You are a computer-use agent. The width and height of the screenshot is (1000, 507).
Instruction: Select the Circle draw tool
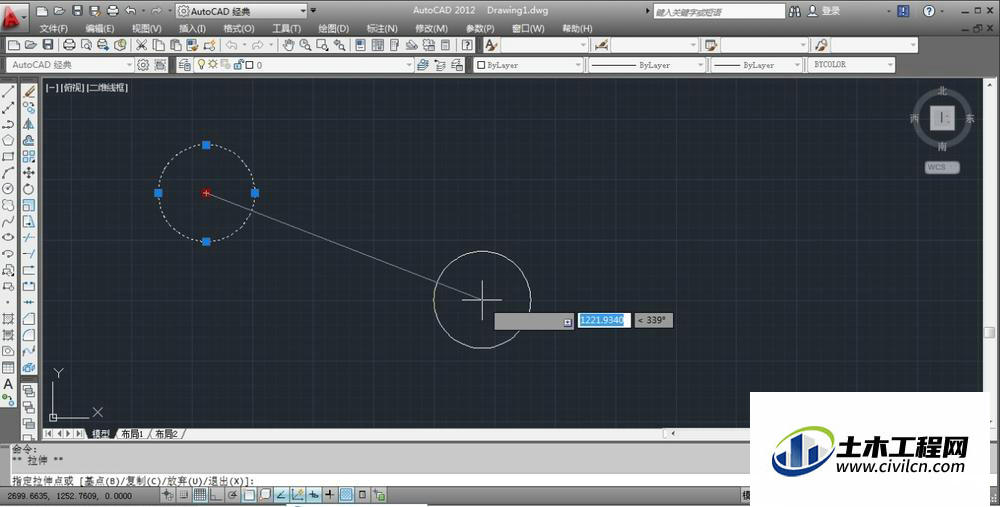8,189
